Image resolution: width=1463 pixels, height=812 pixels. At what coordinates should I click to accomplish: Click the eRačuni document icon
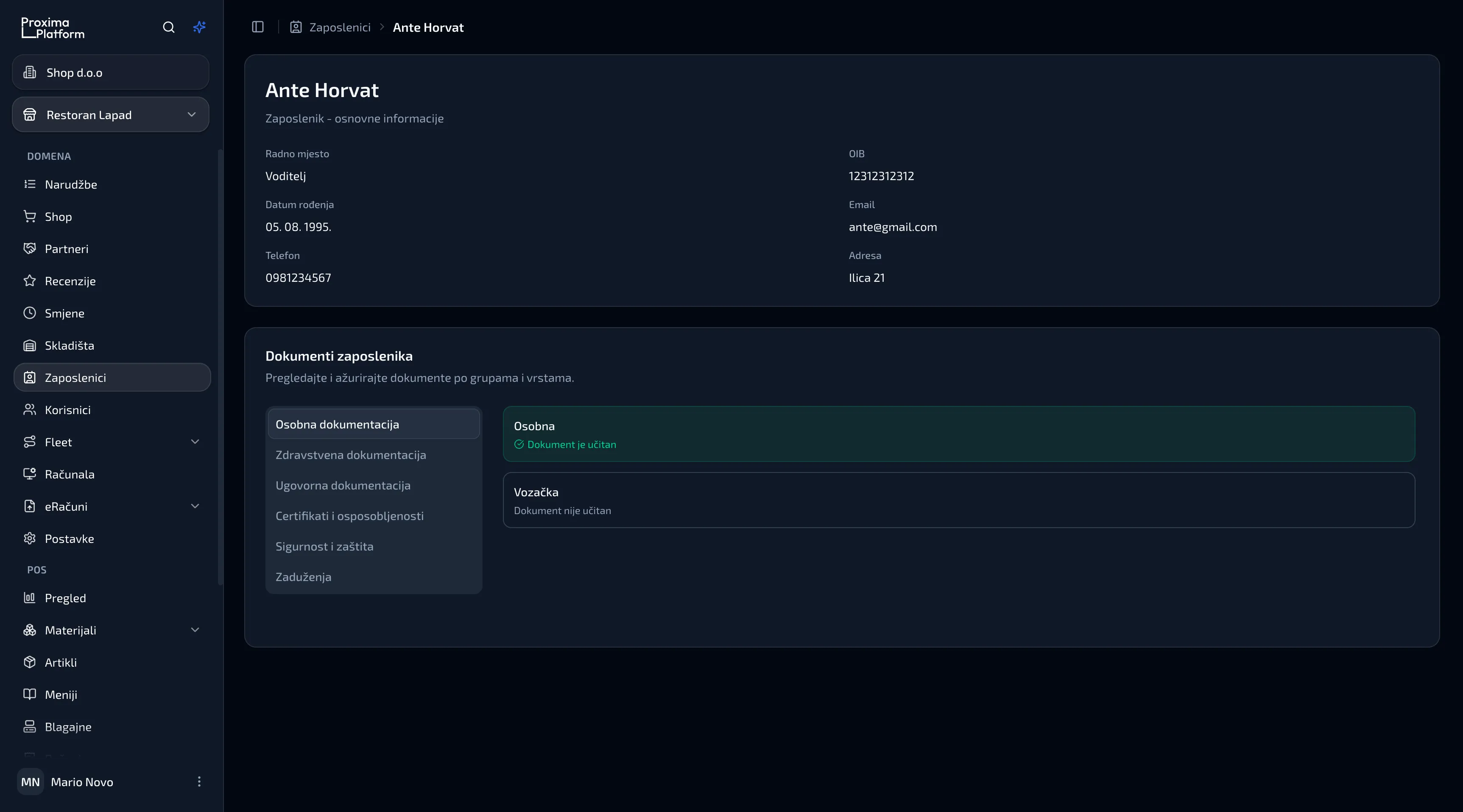coord(30,506)
